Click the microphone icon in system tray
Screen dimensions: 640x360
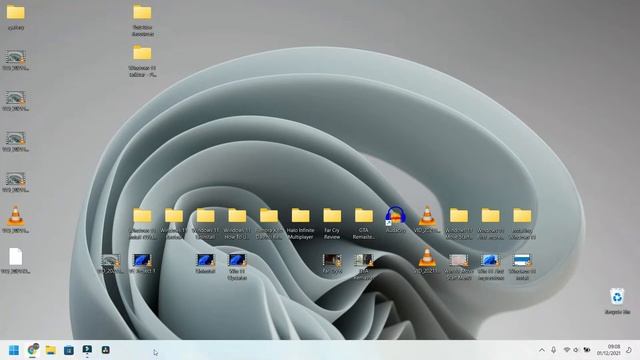tap(553, 350)
